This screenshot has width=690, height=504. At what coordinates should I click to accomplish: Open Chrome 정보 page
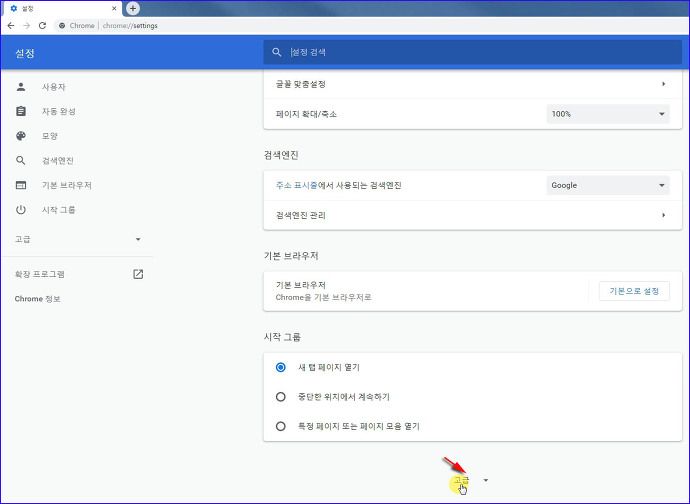pos(37,299)
